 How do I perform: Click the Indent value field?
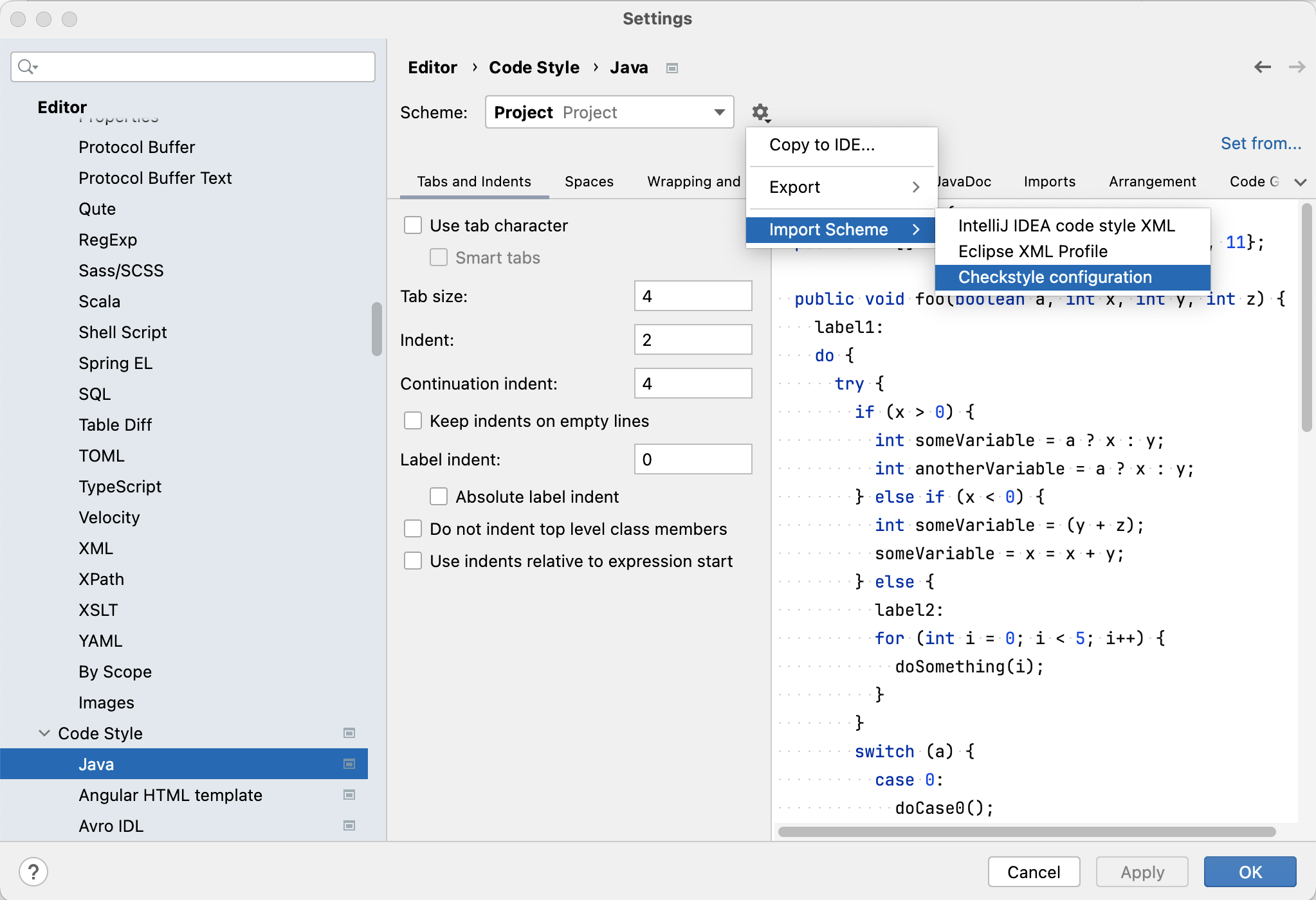(692, 339)
